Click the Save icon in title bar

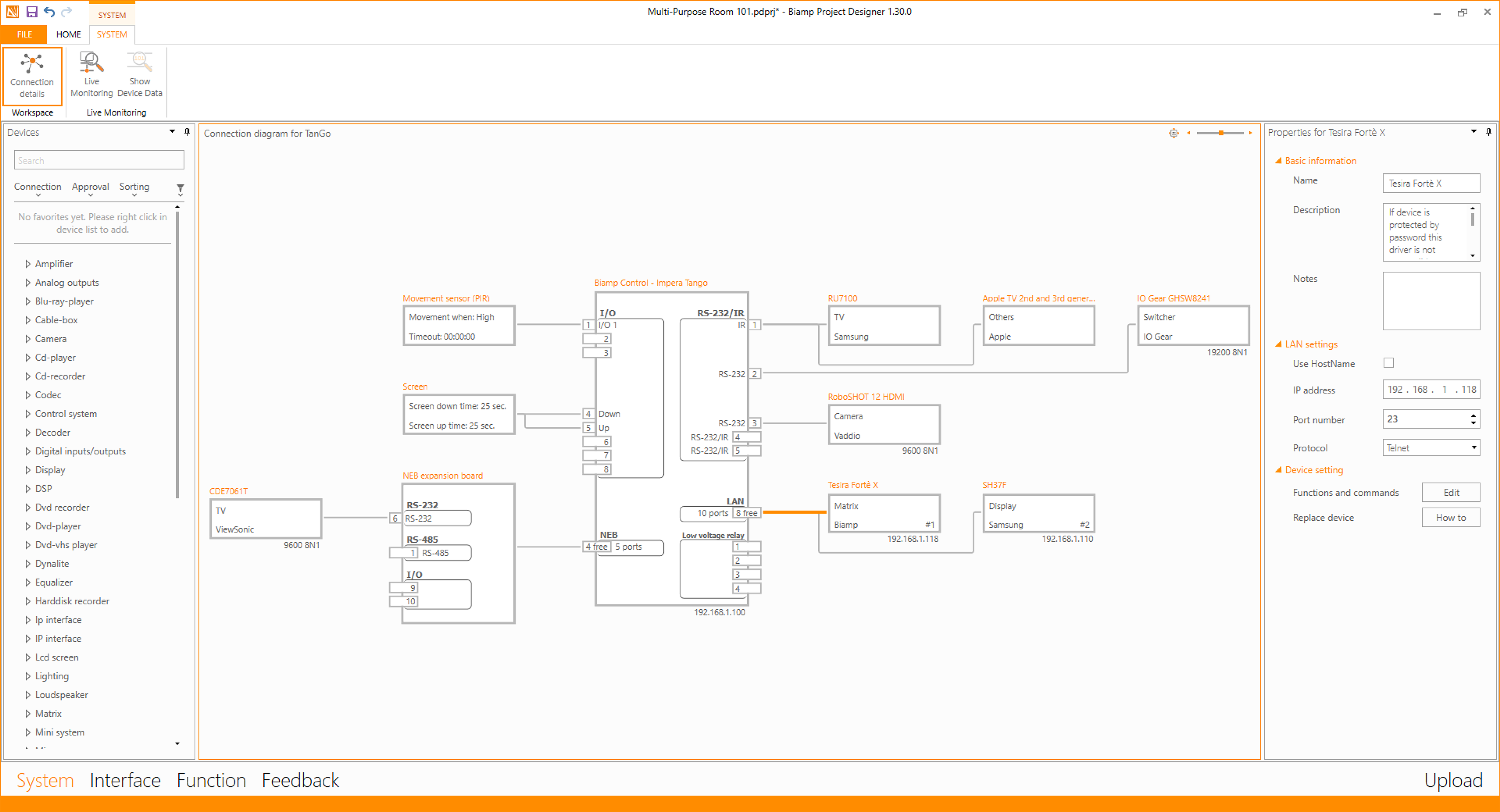point(32,11)
